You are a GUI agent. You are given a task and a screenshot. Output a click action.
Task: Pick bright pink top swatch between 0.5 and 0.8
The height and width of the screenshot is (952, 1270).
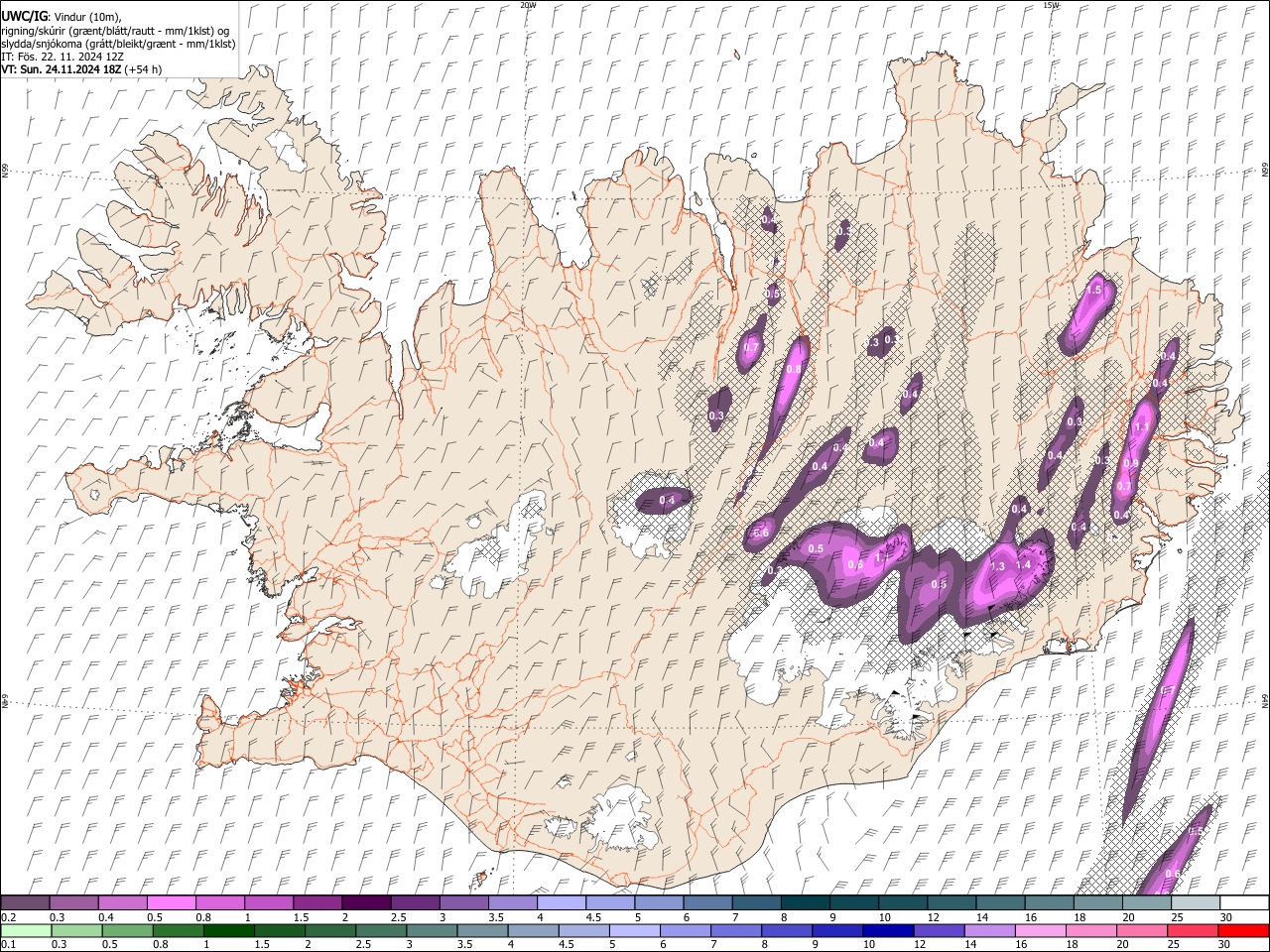(x=171, y=902)
